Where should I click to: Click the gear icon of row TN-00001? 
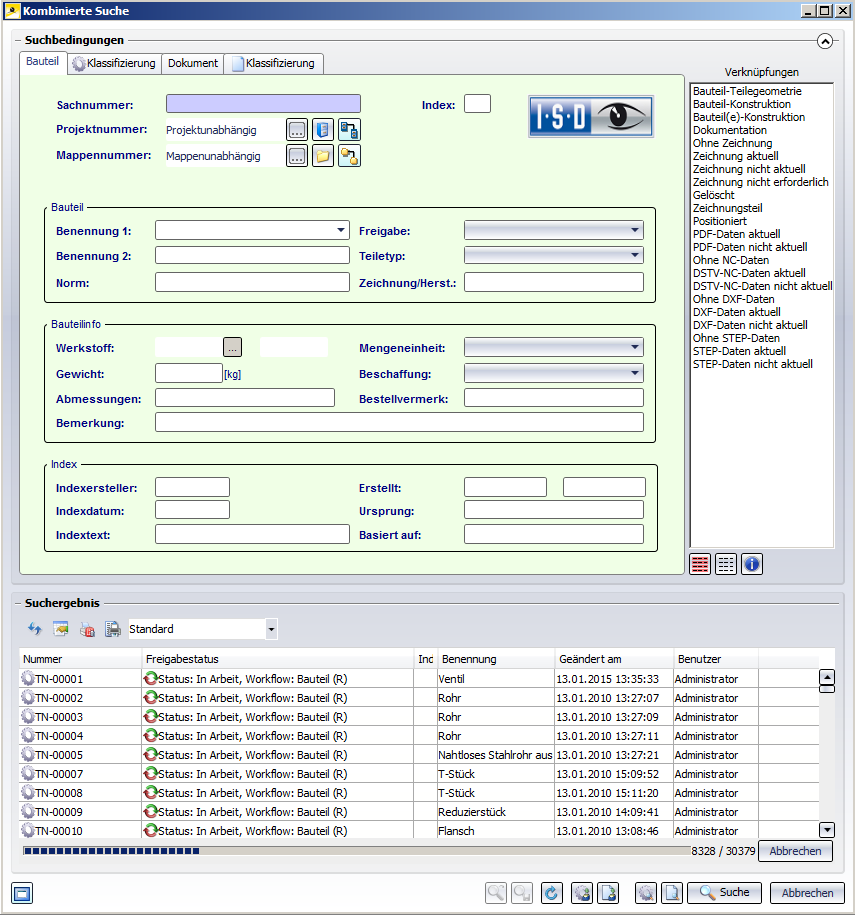coord(27,678)
